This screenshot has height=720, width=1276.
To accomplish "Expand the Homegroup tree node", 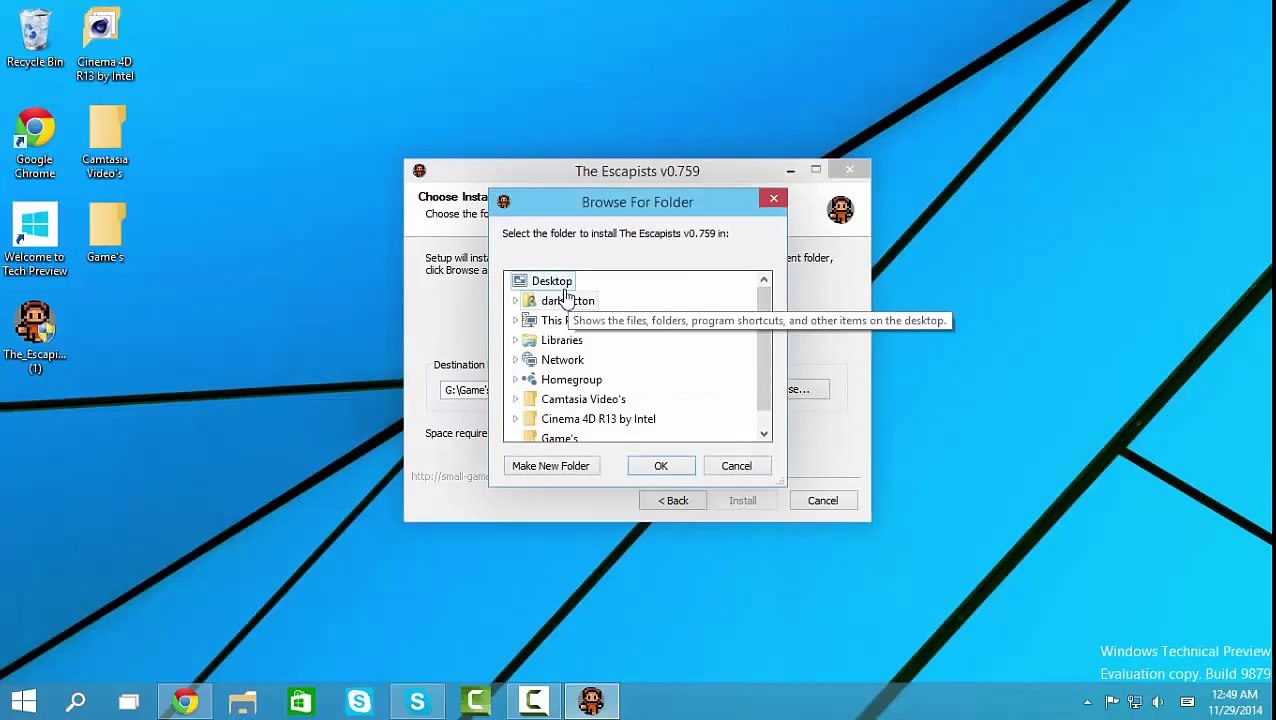I will point(515,380).
